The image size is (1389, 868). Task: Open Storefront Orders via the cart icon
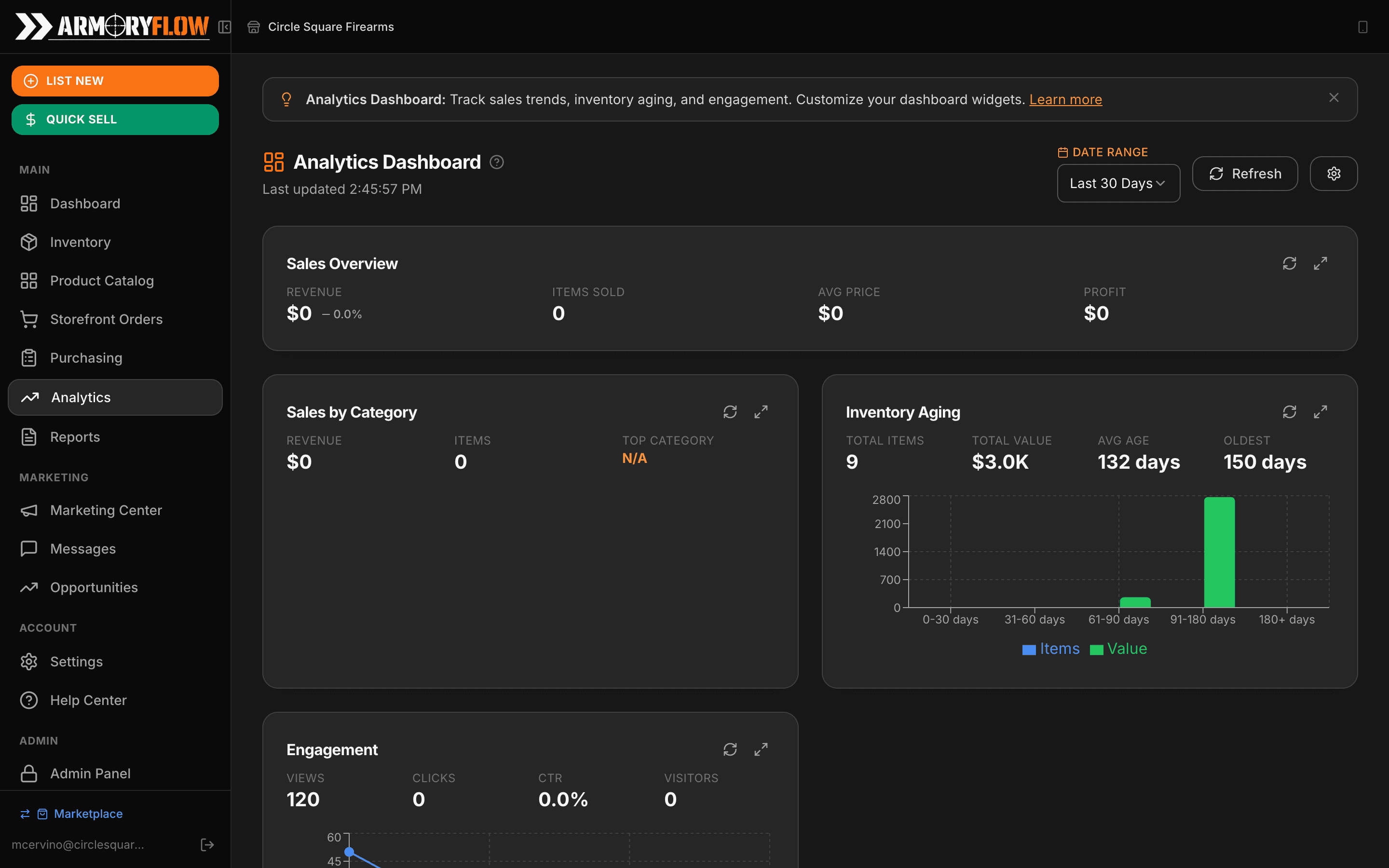click(x=29, y=319)
